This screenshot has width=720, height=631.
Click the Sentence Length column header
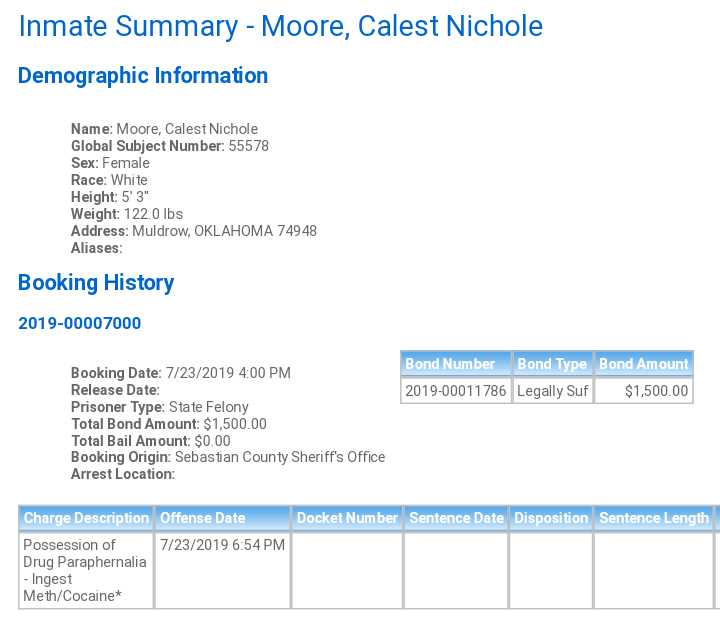click(x=654, y=518)
